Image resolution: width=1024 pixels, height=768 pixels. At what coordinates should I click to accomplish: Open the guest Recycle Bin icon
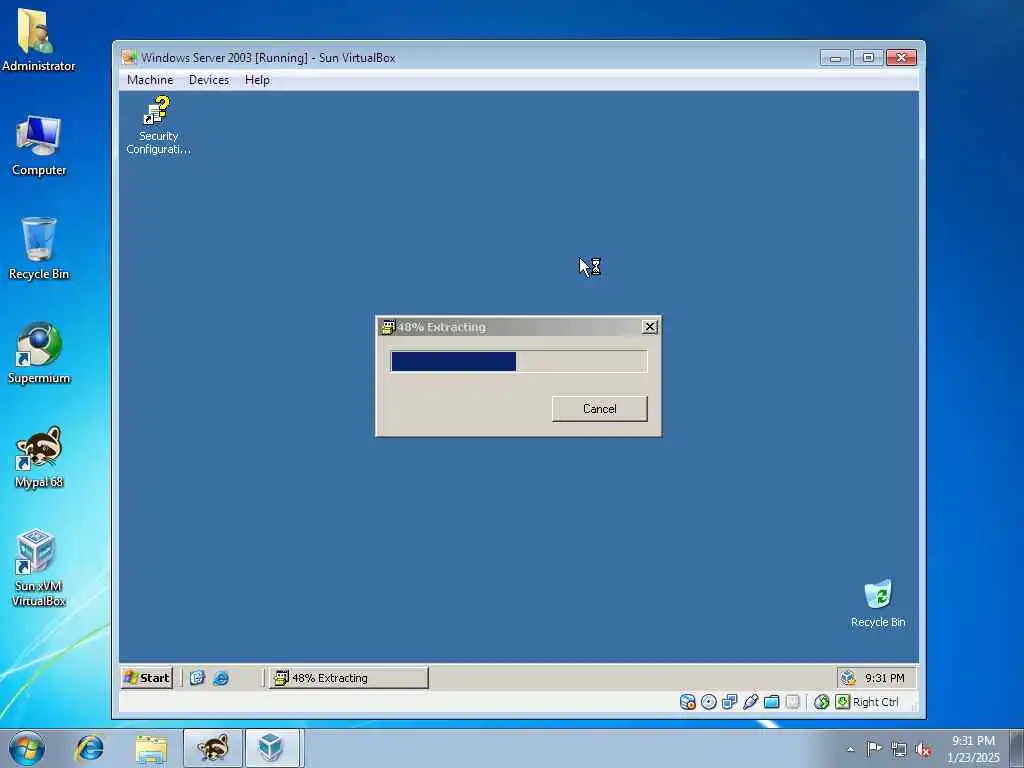878,604
